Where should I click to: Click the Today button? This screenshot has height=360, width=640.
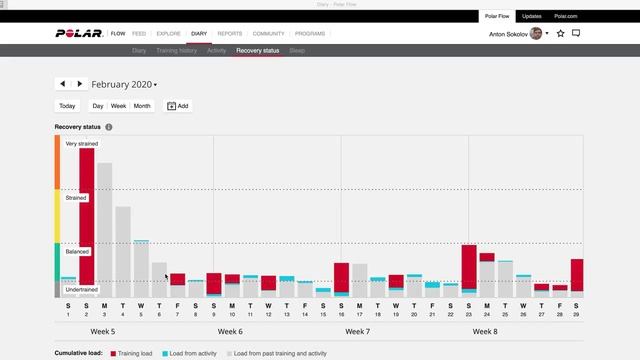coord(67,106)
